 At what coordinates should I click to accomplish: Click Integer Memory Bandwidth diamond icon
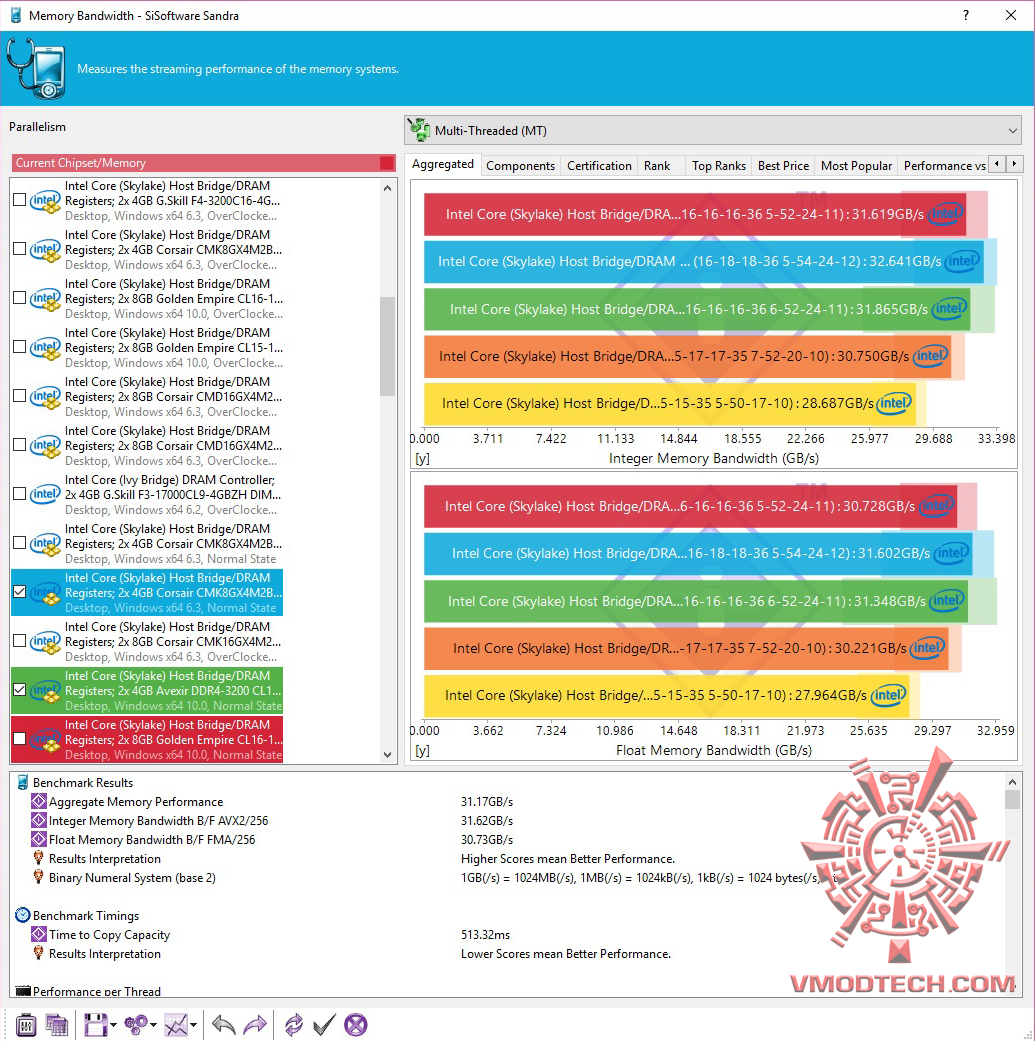pyautogui.click(x=39, y=821)
